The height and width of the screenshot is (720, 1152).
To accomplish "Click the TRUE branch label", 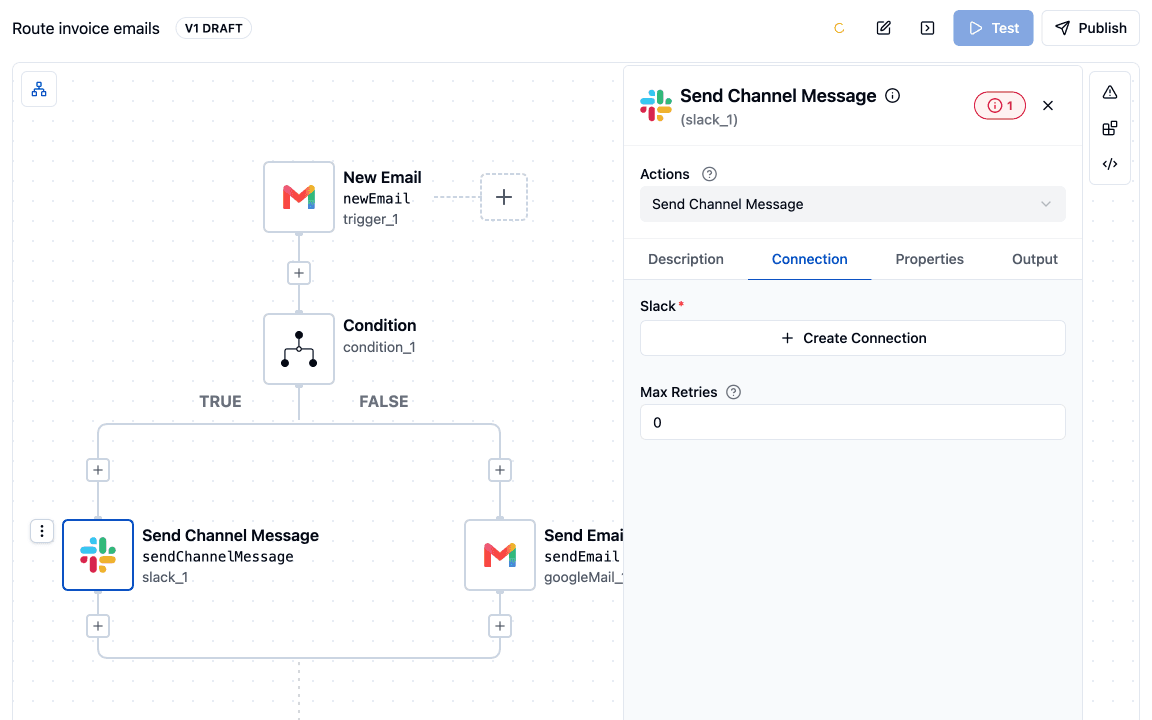I will point(220,401).
